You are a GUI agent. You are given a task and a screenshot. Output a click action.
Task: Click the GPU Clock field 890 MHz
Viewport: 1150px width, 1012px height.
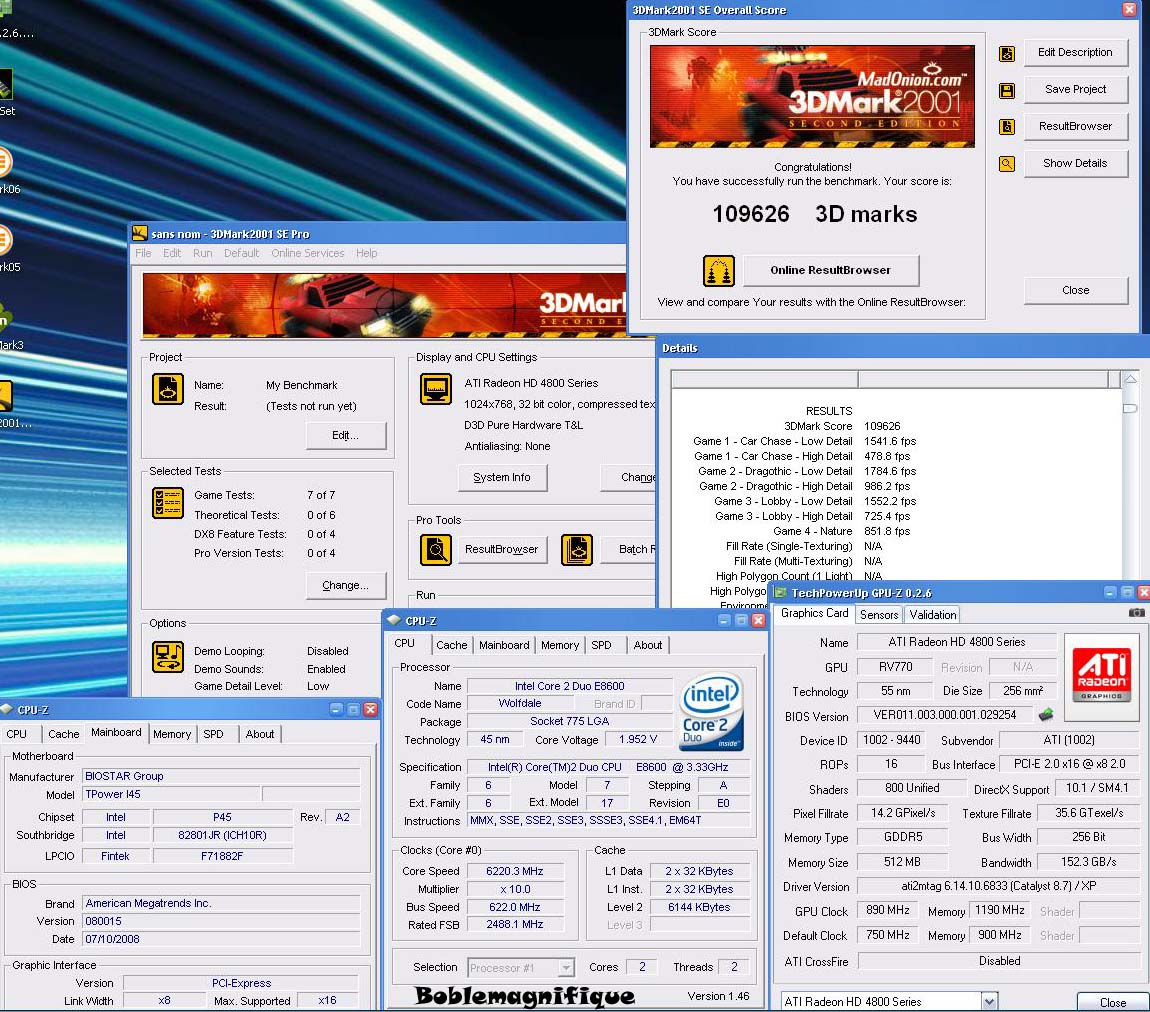[x=887, y=910]
